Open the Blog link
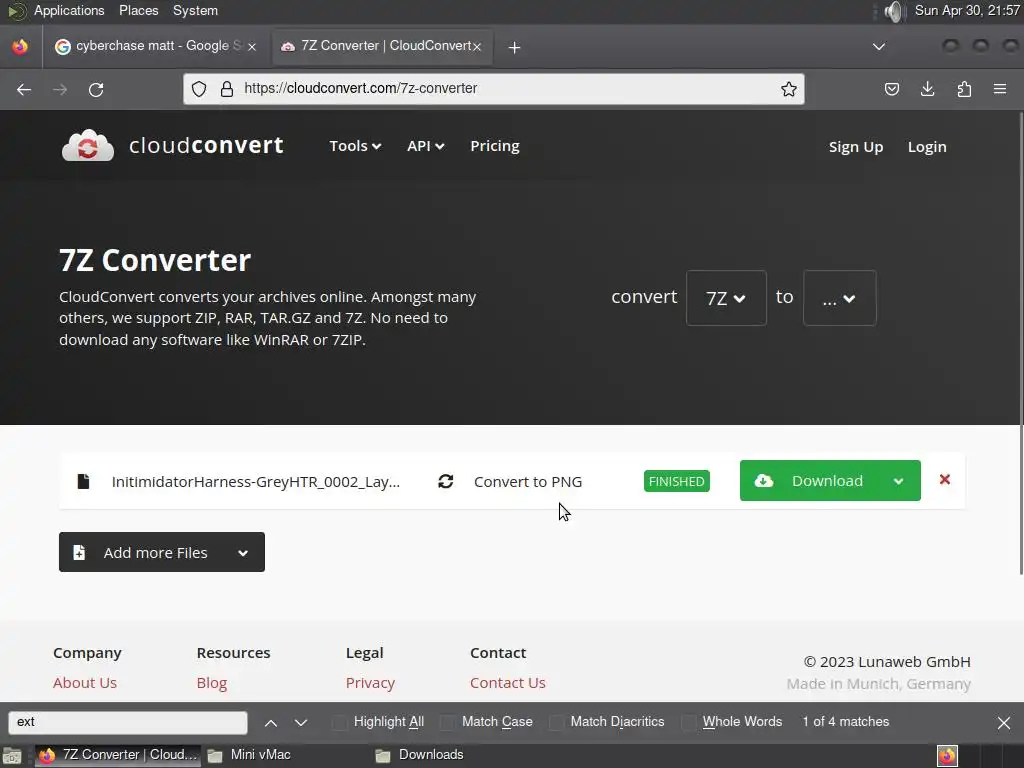 click(x=212, y=682)
